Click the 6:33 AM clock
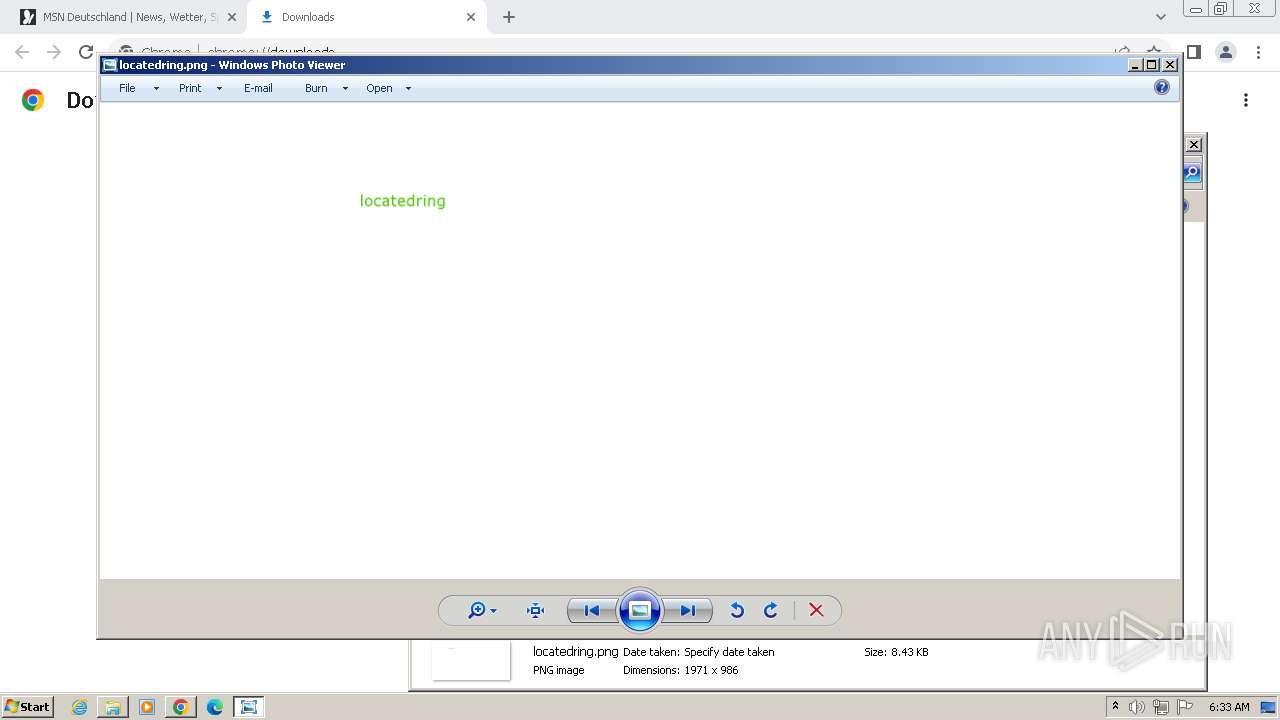Screen dimensions: 1280x720 [x=1229, y=707]
